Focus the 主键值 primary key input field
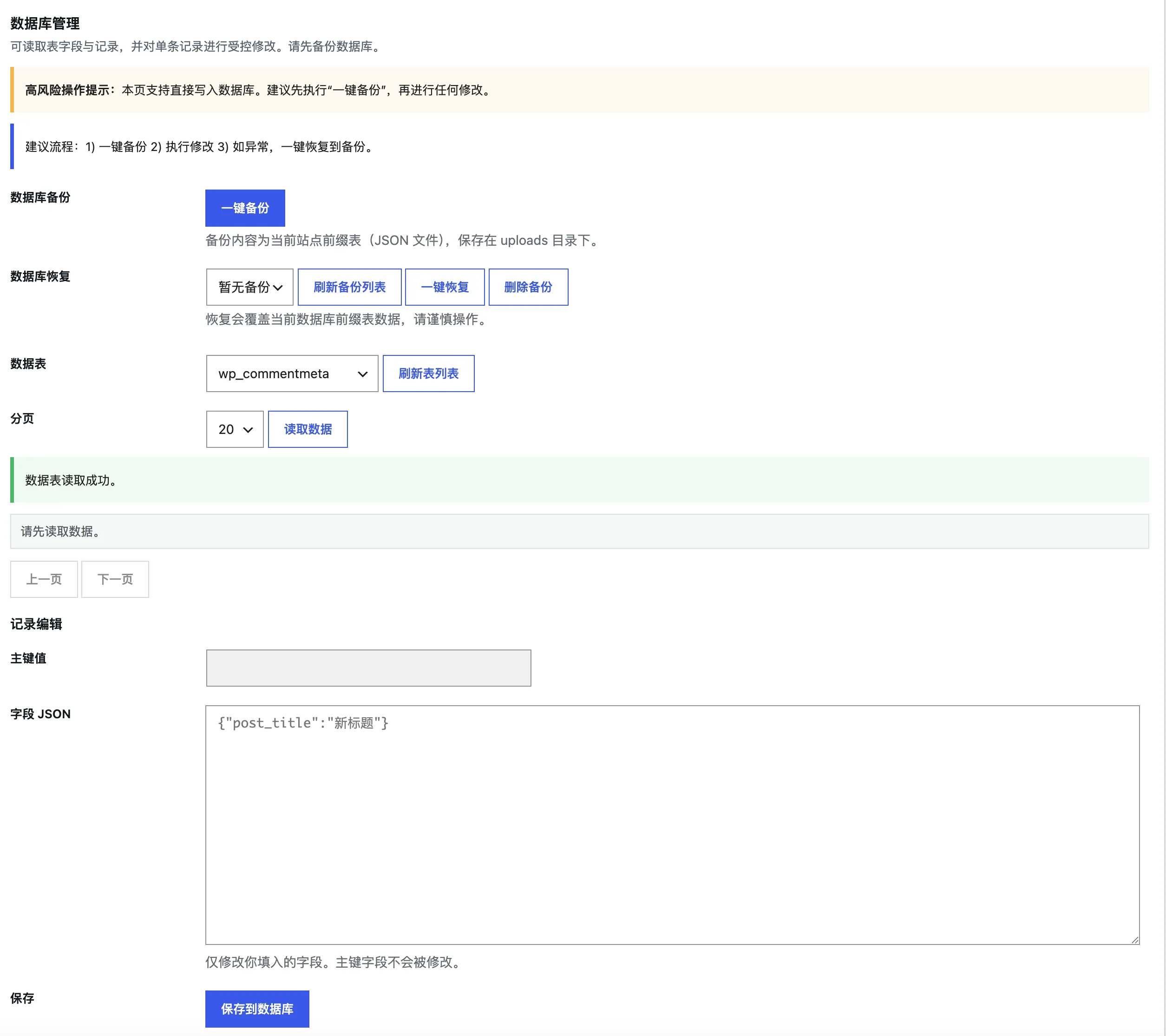 point(368,668)
